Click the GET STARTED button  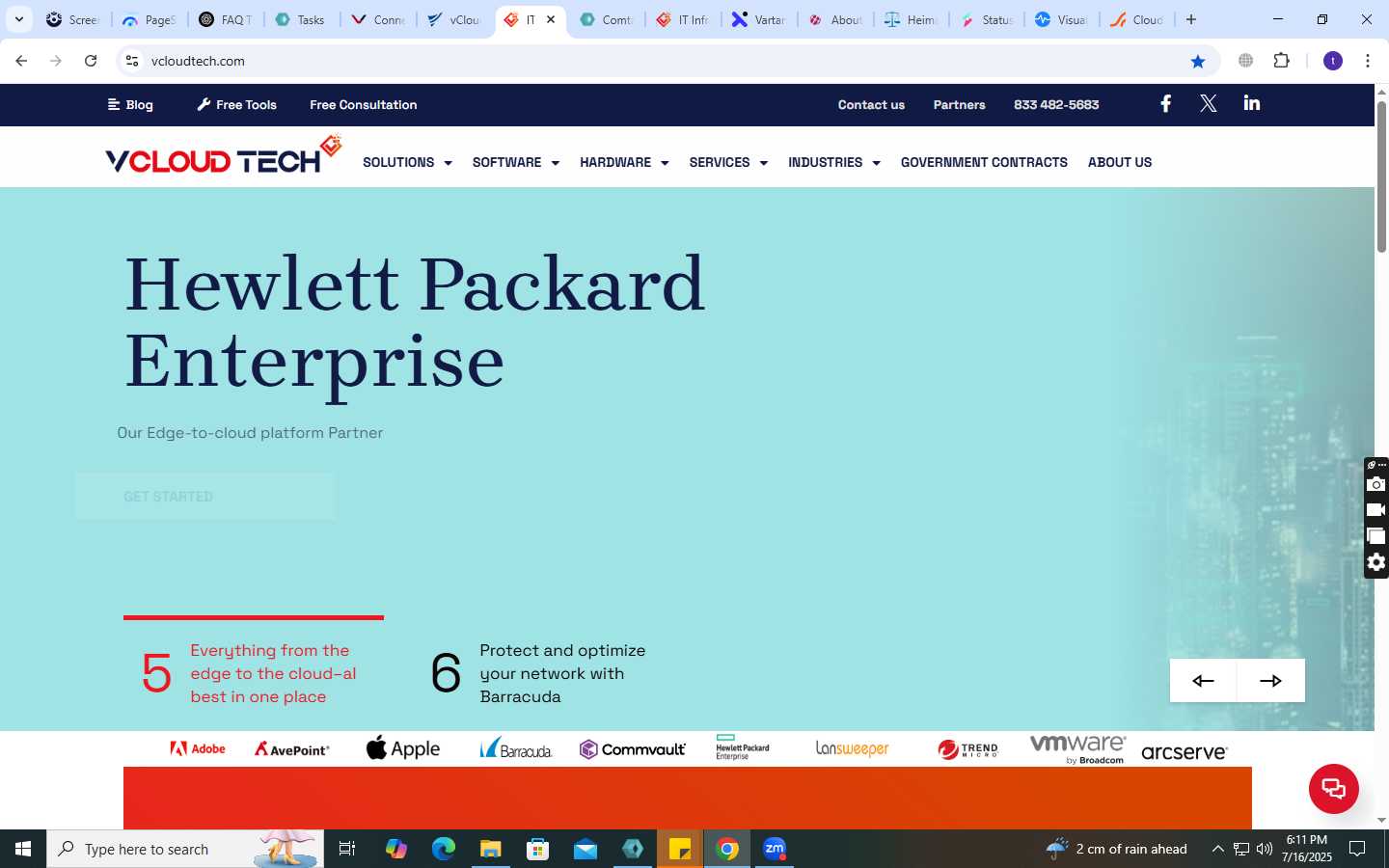click(x=205, y=497)
